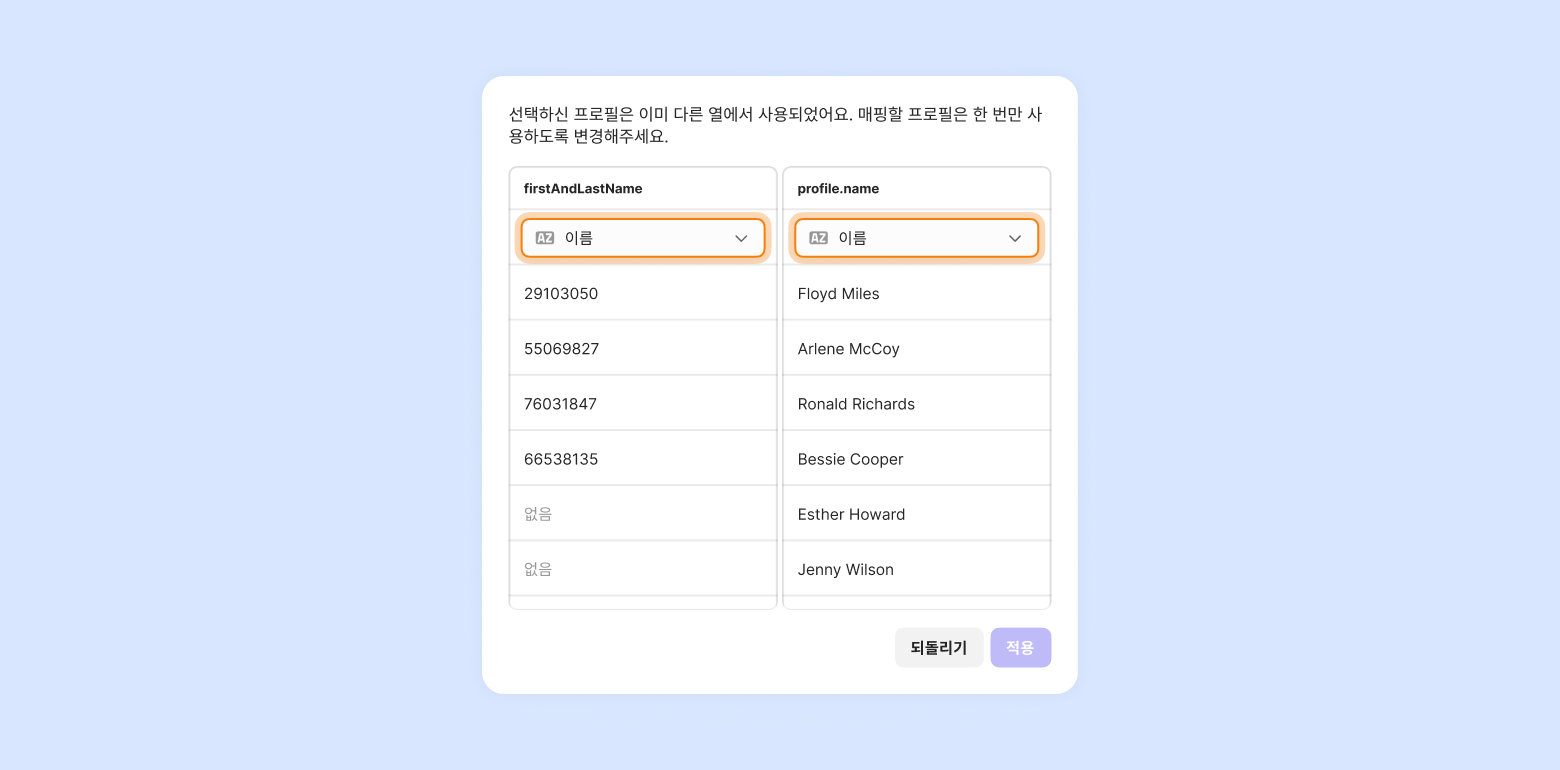This screenshot has height=770, width=1560.
Task: Select the firstAndLastName column header
Action: tap(643, 188)
